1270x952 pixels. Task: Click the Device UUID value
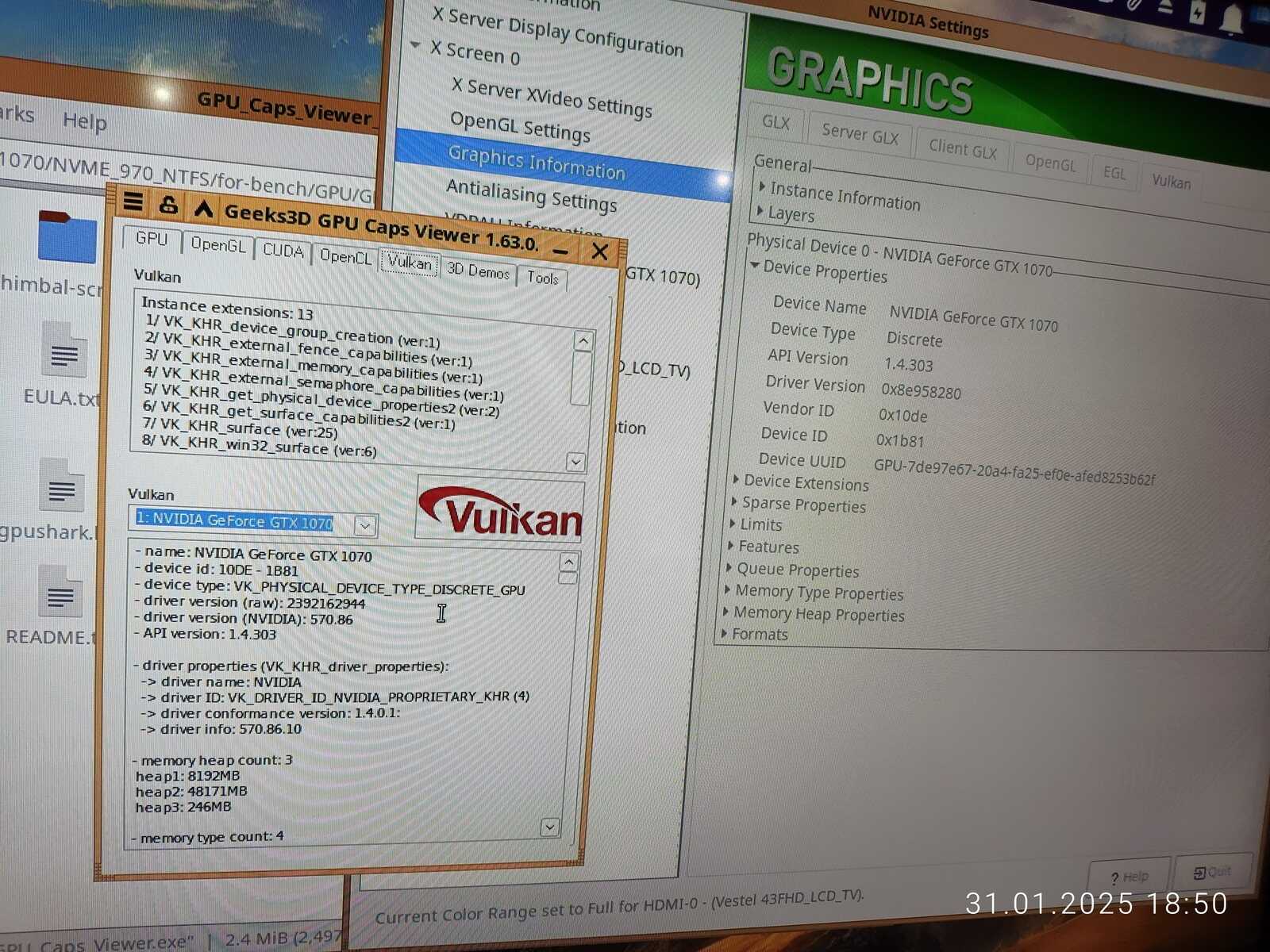(1014, 471)
